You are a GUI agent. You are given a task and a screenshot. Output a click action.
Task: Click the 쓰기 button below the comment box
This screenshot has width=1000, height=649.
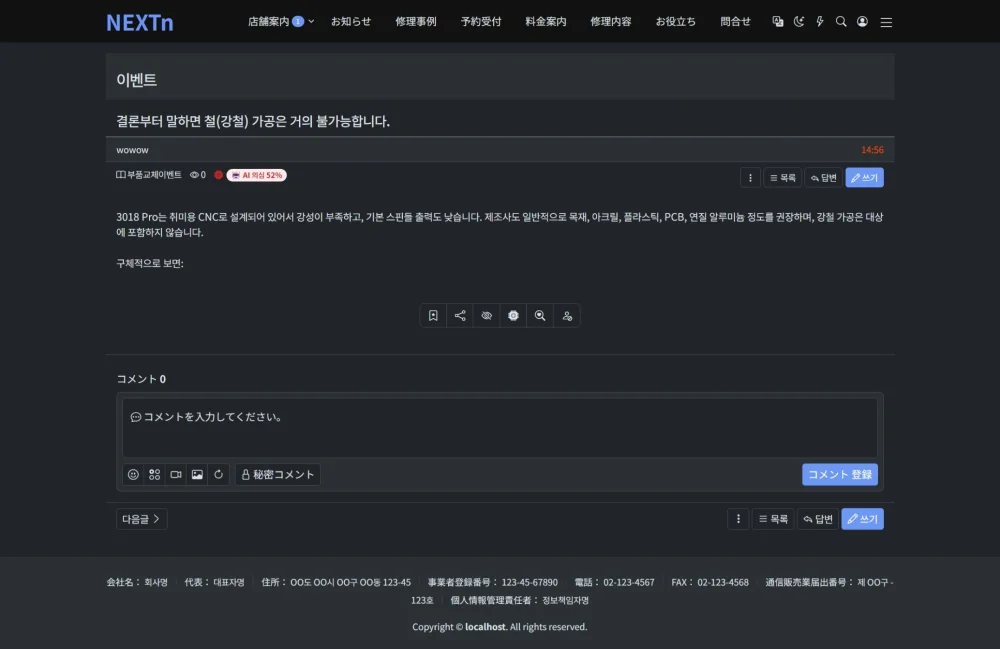[x=862, y=519]
